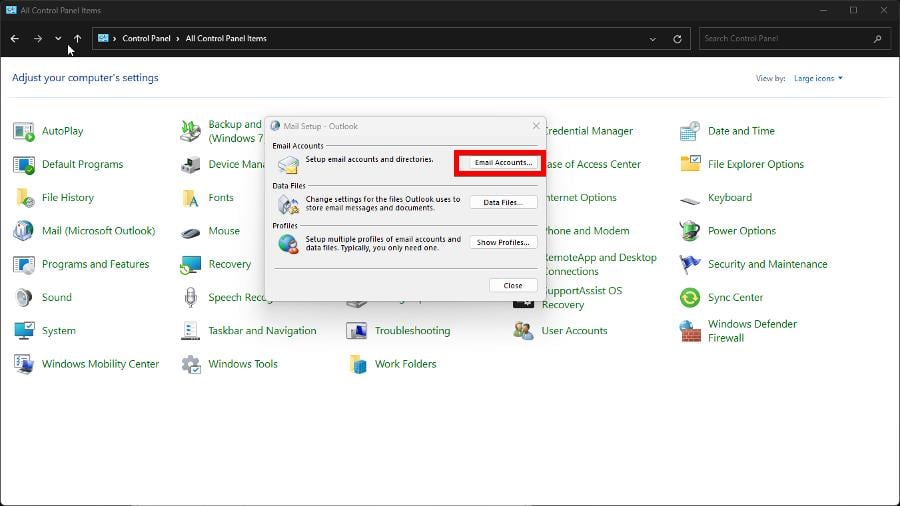Open the Credential Manager link
Image resolution: width=900 pixels, height=506 pixels.
click(588, 131)
